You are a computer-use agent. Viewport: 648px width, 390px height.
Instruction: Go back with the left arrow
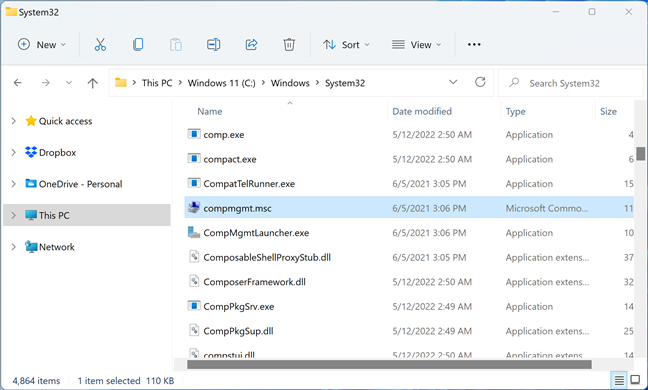click(x=18, y=83)
